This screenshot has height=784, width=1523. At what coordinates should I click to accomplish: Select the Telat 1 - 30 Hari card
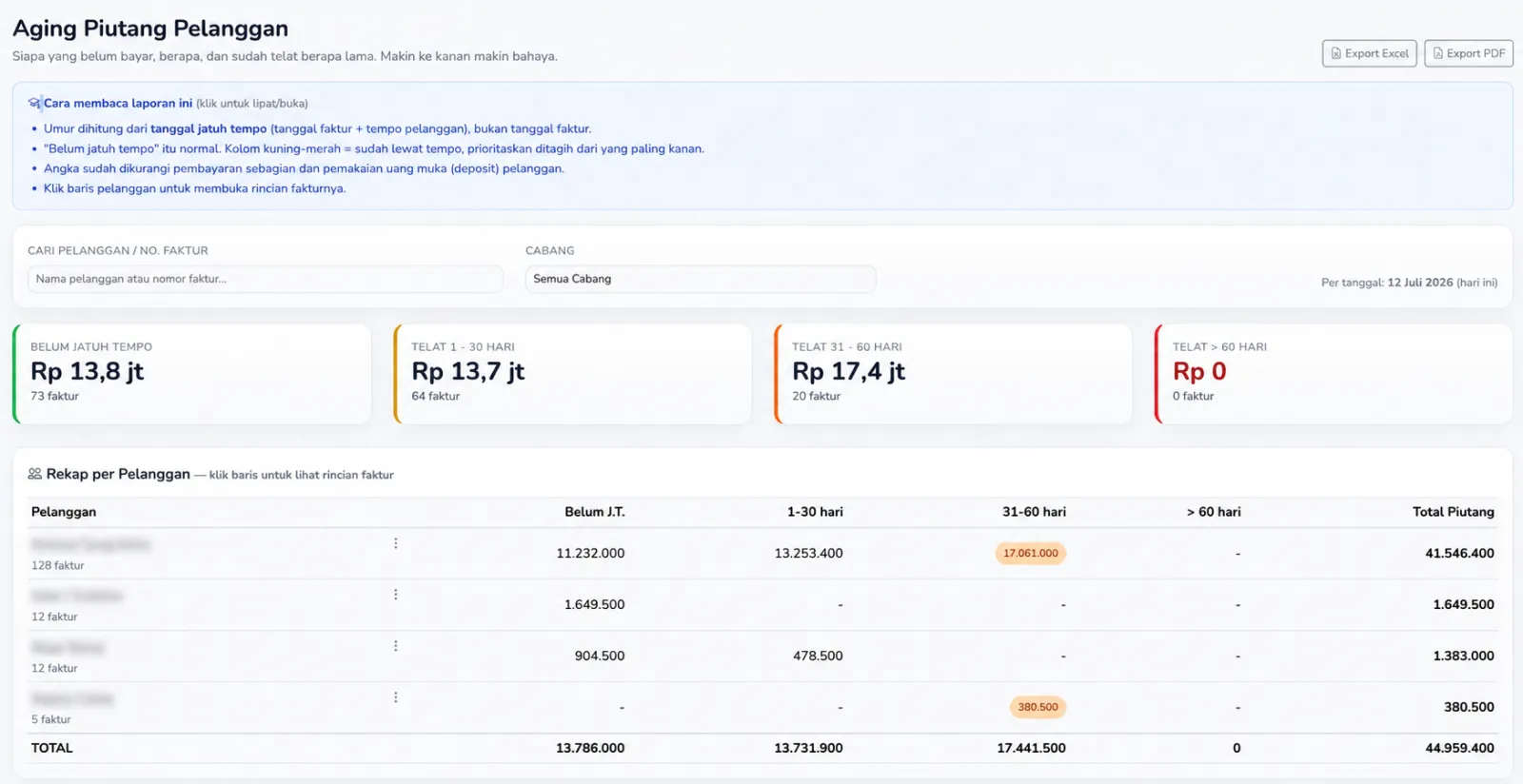click(573, 374)
